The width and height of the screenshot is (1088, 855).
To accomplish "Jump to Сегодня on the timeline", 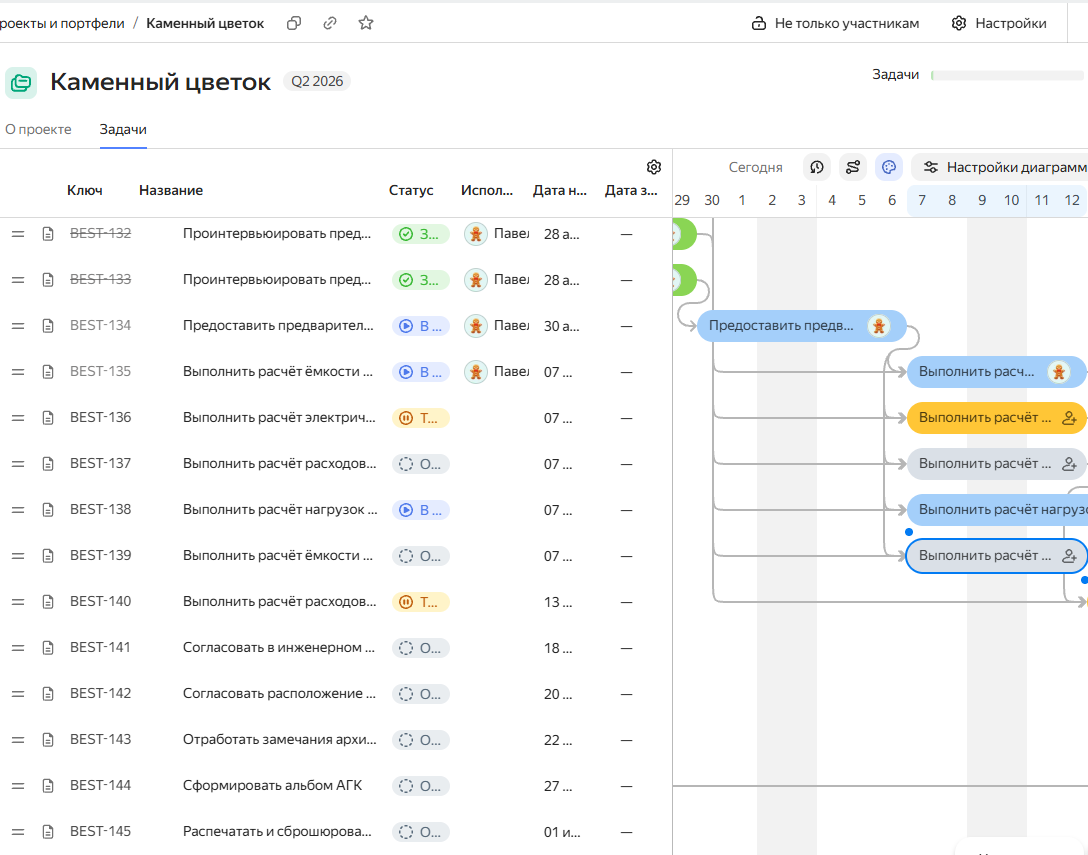I will 755,167.
